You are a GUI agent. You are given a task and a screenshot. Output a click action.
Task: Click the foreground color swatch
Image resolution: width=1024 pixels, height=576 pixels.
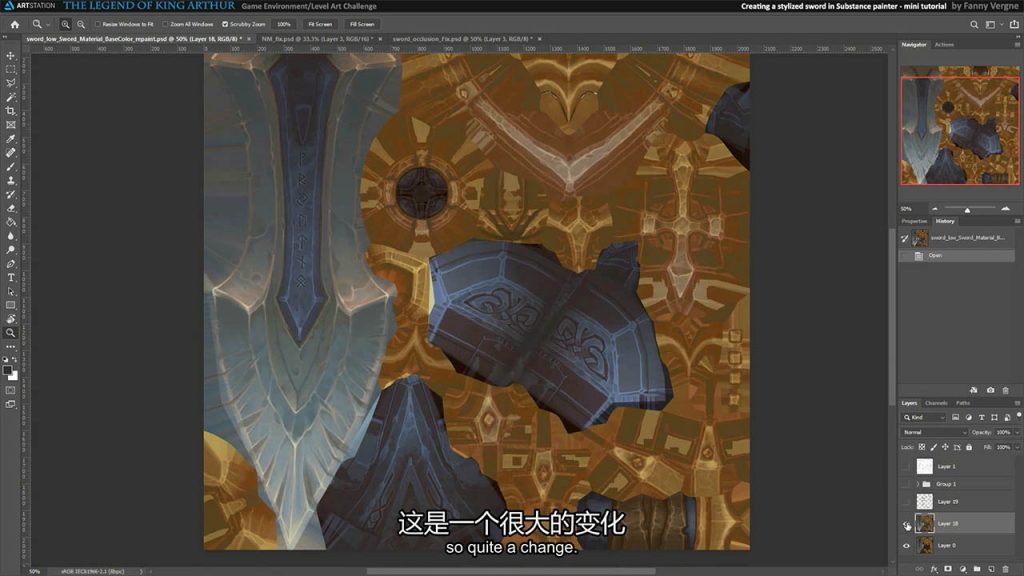click(x=7, y=370)
